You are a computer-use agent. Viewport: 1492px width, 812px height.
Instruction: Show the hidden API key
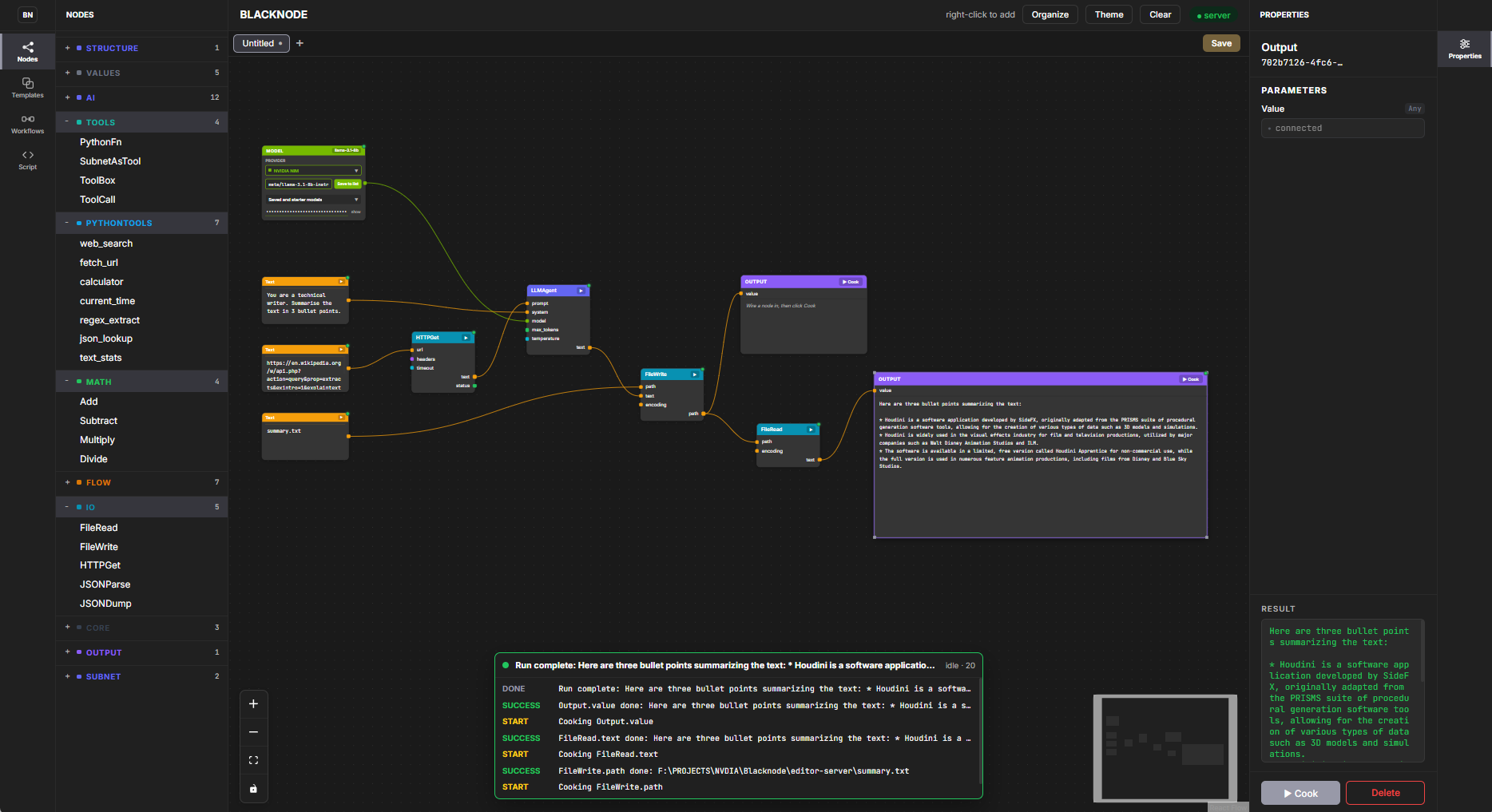click(355, 212)
